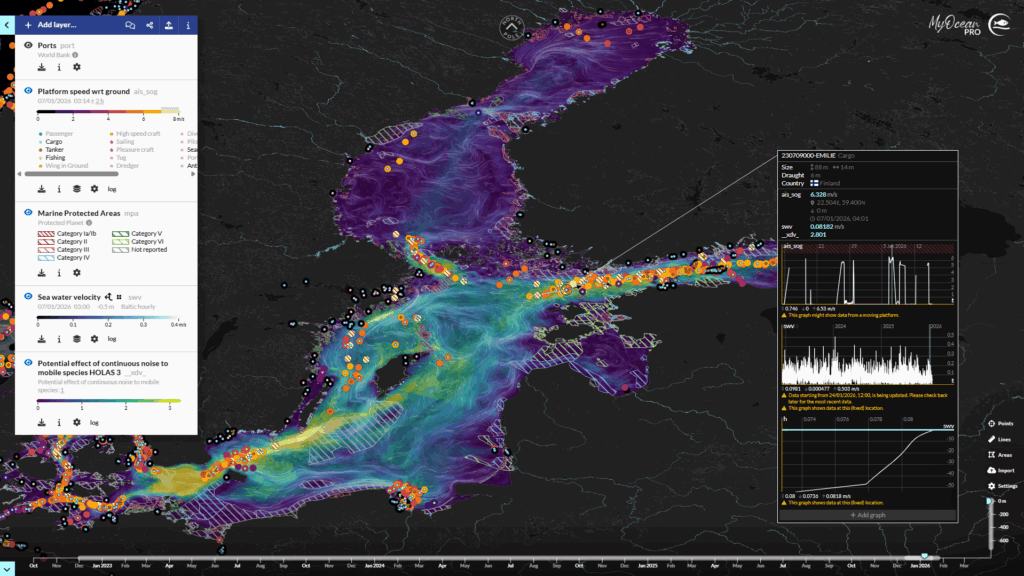Download the Ports layer data
1024x576 pixels.
click(x=41, y=68)
